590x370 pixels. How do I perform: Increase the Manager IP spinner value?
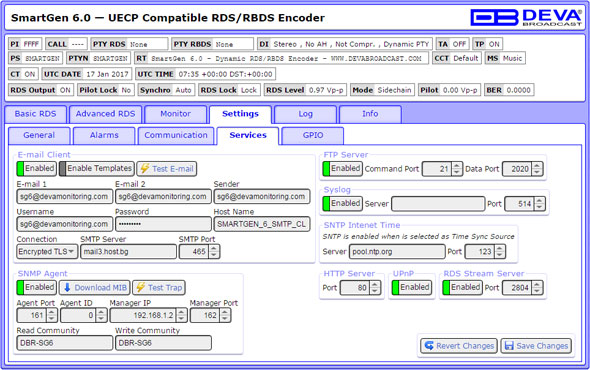pyautogui.click(x=181, y=312)
